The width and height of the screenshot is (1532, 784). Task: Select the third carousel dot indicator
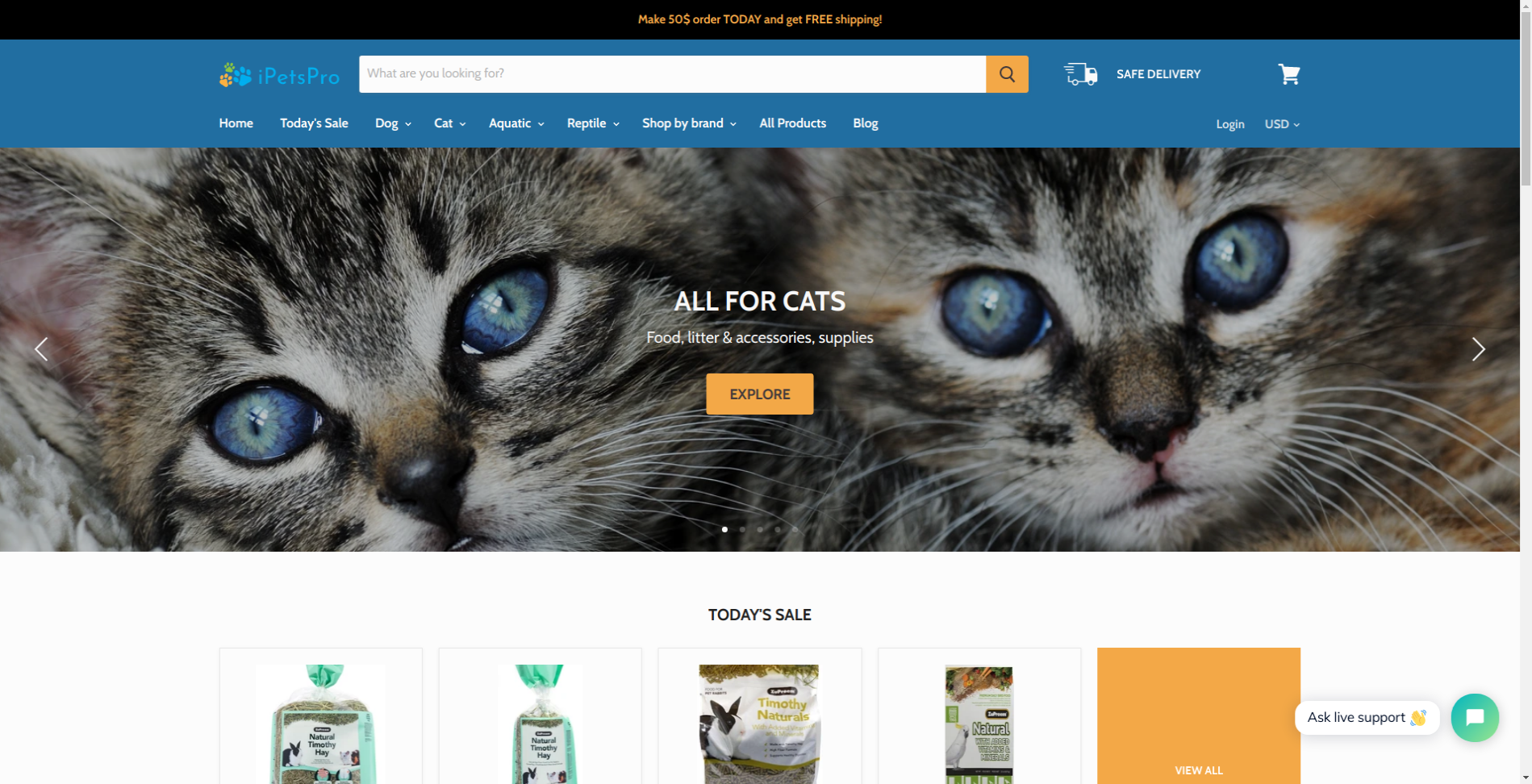pyautogui.click(x=760, y=529)
